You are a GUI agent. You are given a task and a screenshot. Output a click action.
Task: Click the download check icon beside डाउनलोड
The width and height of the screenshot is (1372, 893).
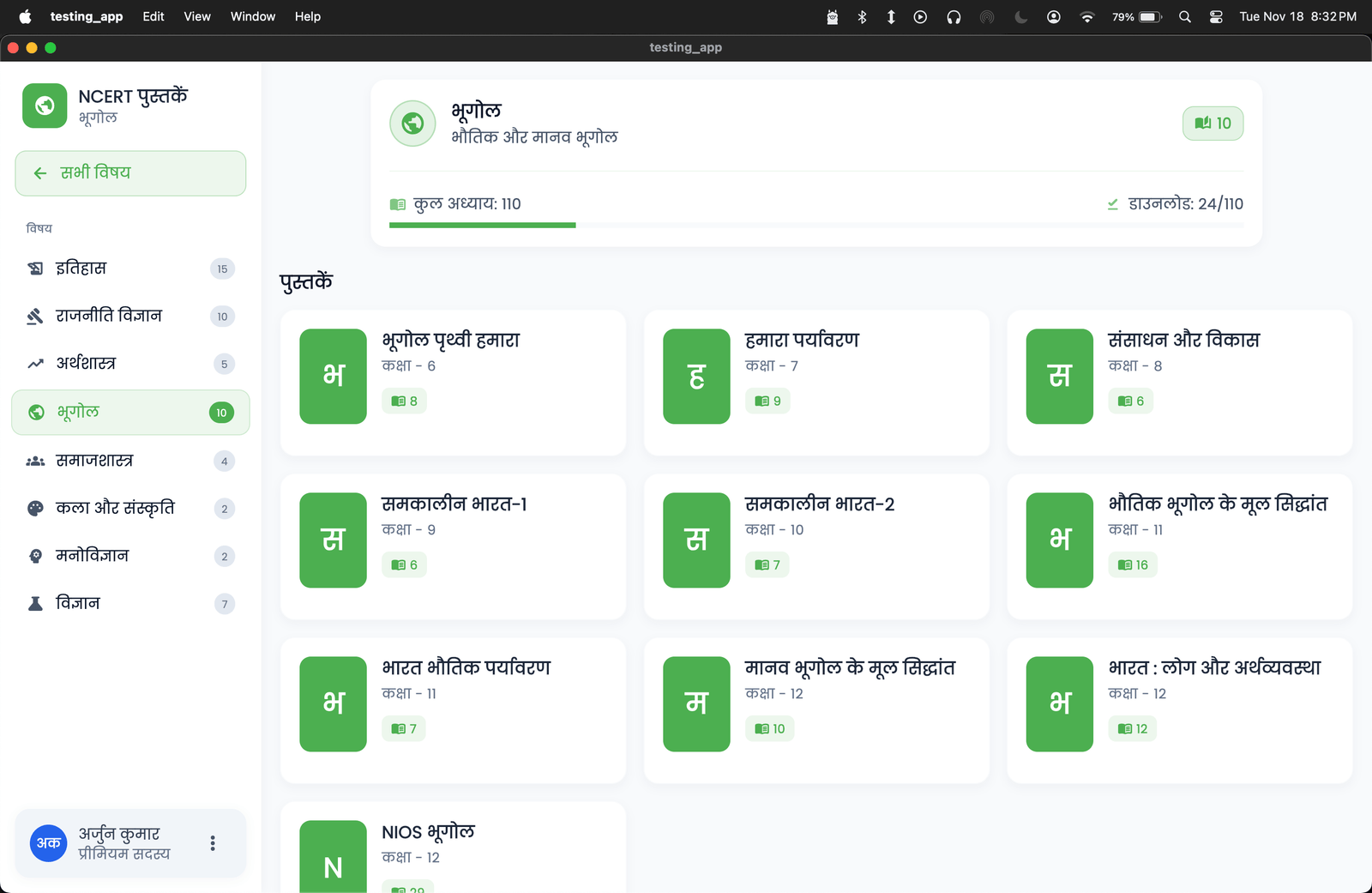tap(1113, 204)
